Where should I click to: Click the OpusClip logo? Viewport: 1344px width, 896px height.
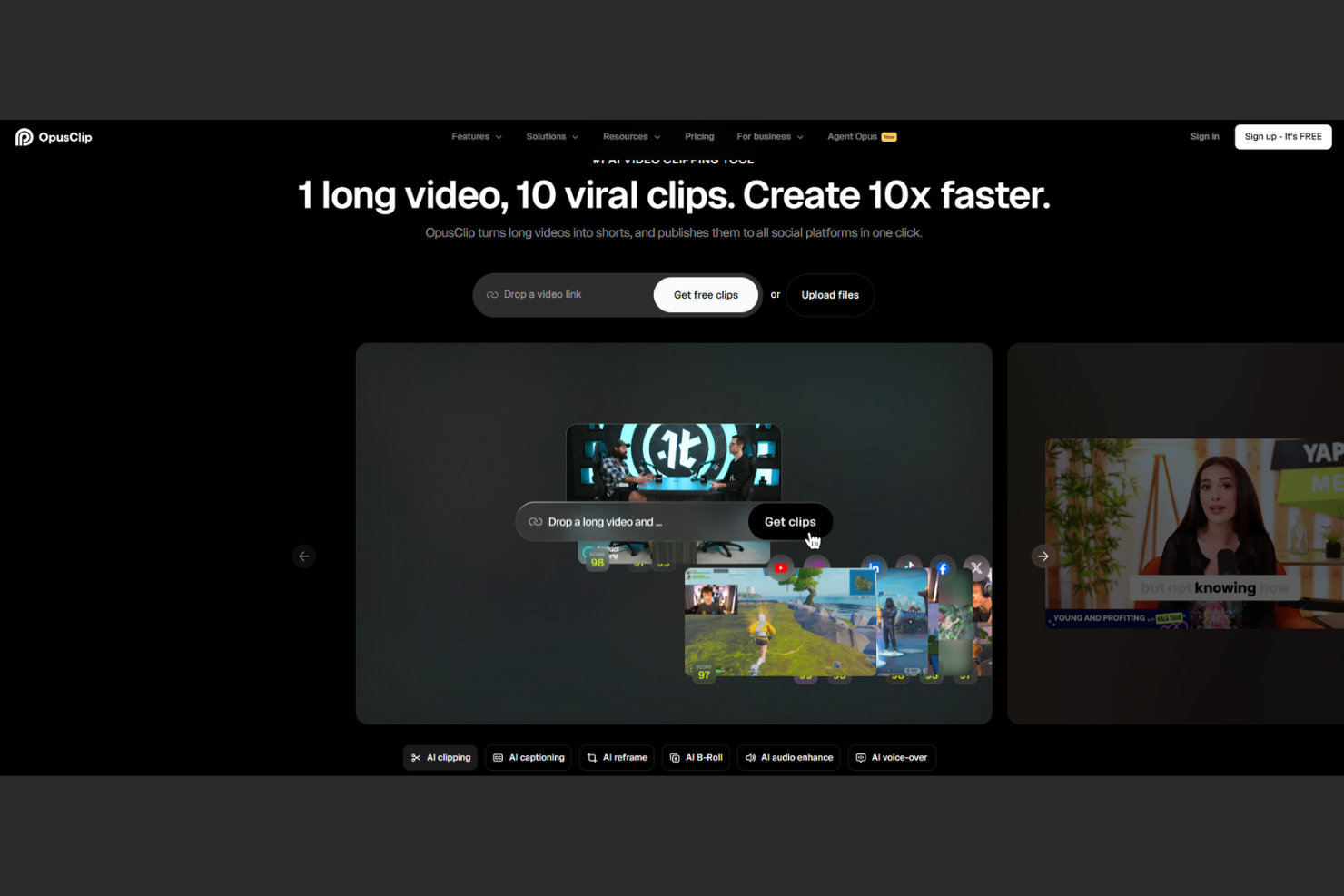(x=54, y=136)
